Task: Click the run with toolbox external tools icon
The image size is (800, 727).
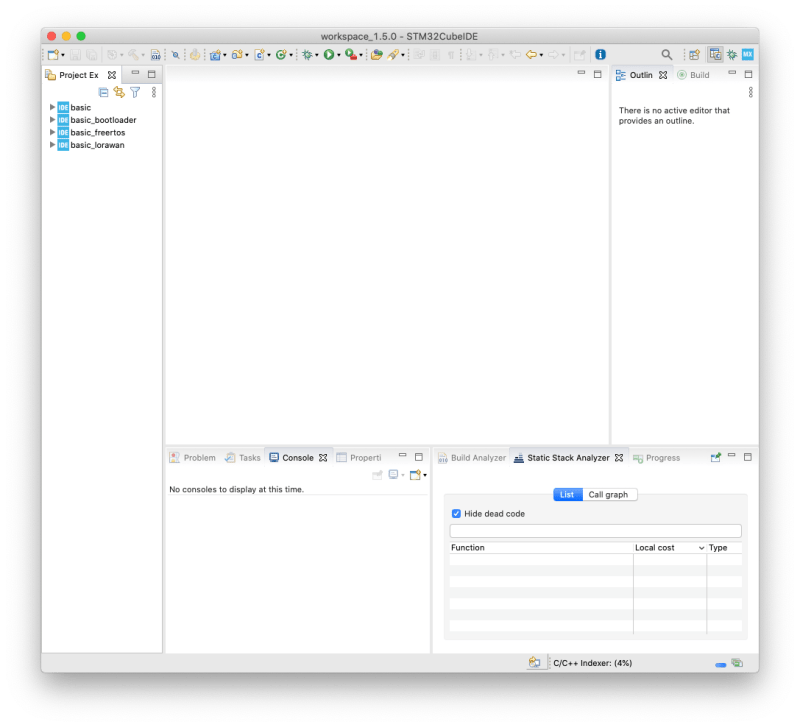Action: (351, 55)
